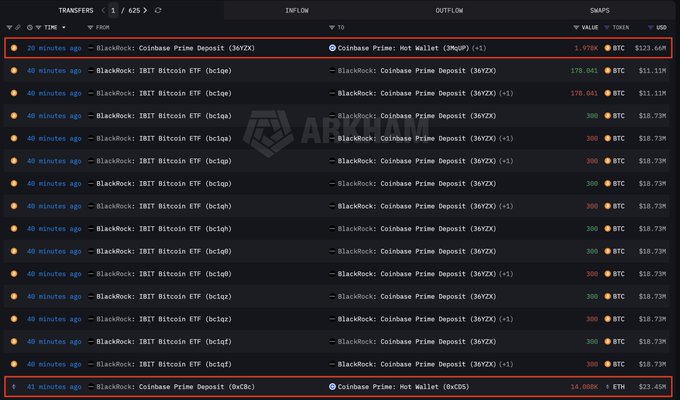
Task: Expand the (+1) badge beside Hot Wallet (3MqUP)
Action: [x=479, y=48]
